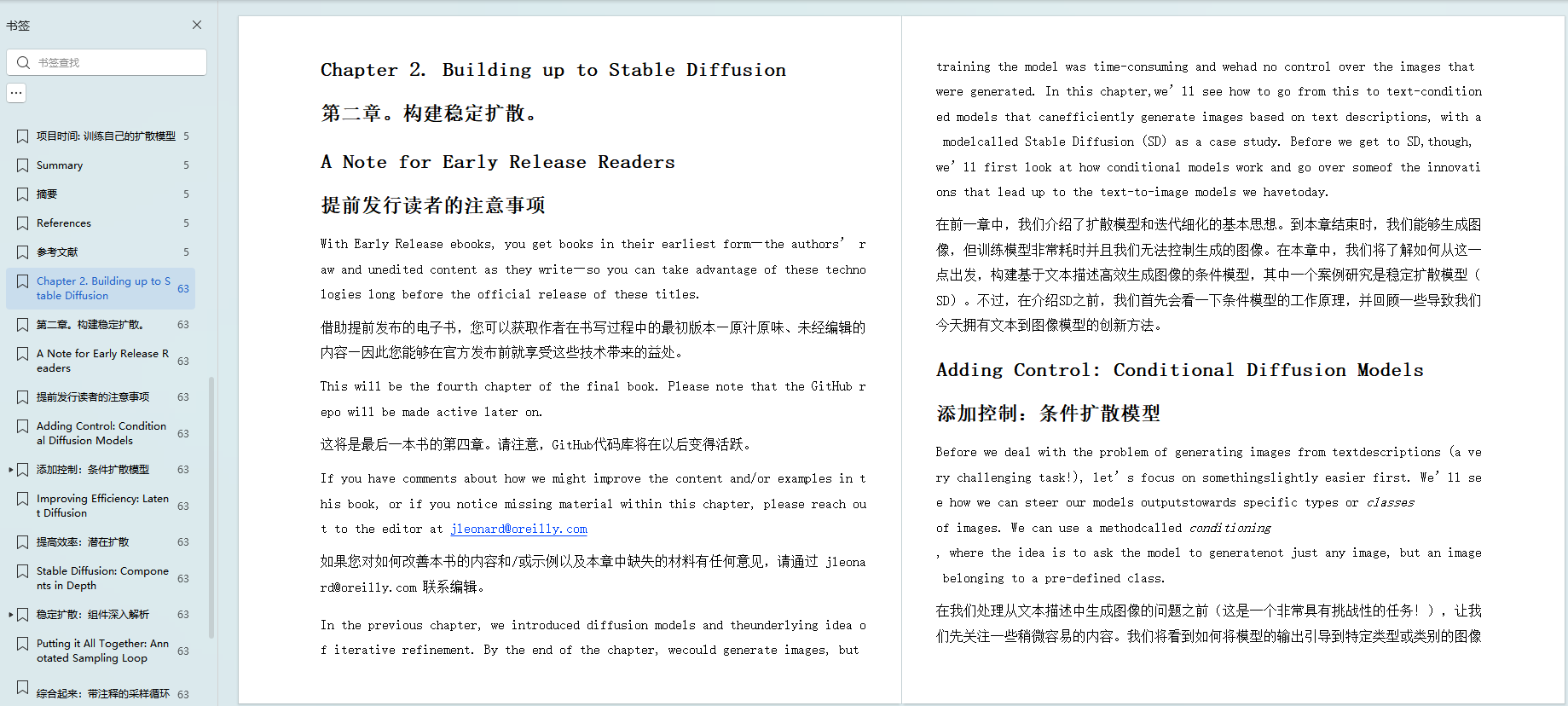Jump to Stable Diffusion: Components in Depth bookmark

coord(102,578)
